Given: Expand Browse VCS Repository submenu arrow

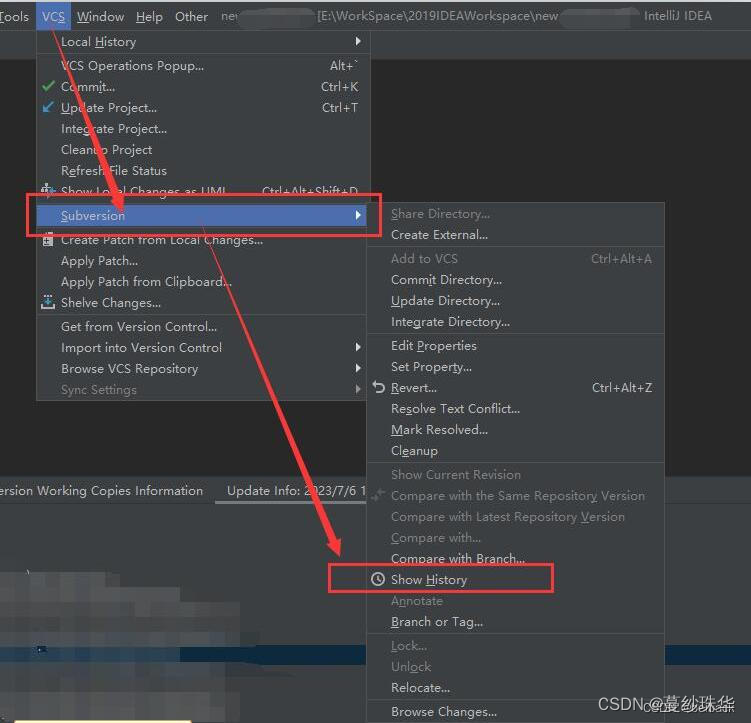Looking at the screenshot, I should click(x=358, y=368).
